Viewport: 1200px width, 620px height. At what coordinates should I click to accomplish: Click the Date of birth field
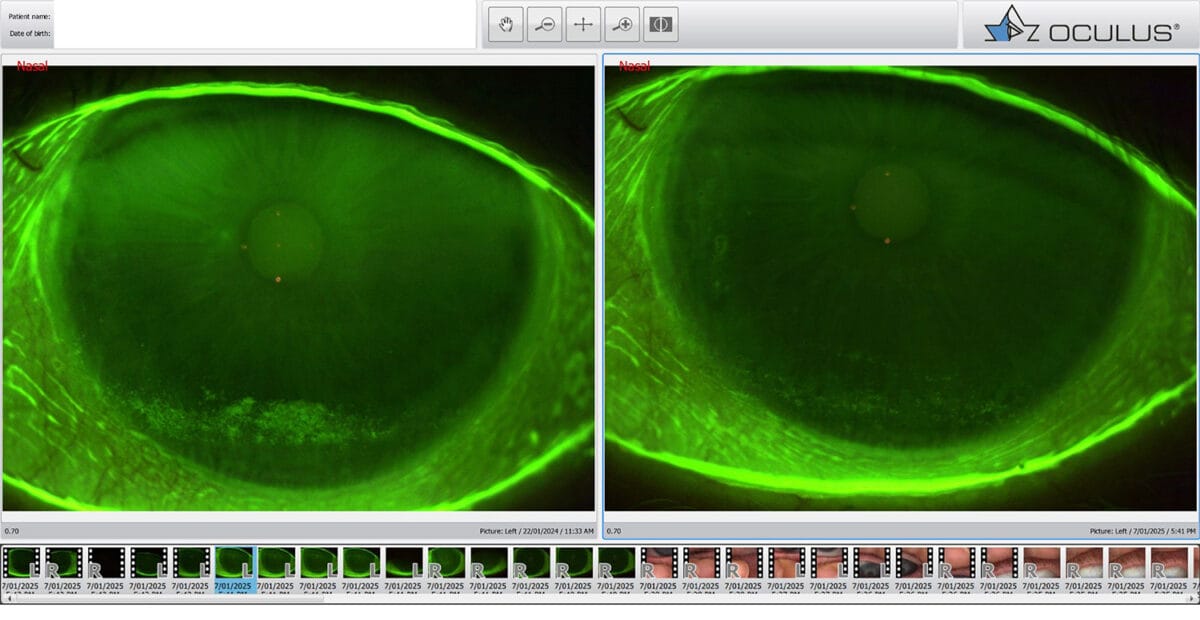click(x=264, y=33)
